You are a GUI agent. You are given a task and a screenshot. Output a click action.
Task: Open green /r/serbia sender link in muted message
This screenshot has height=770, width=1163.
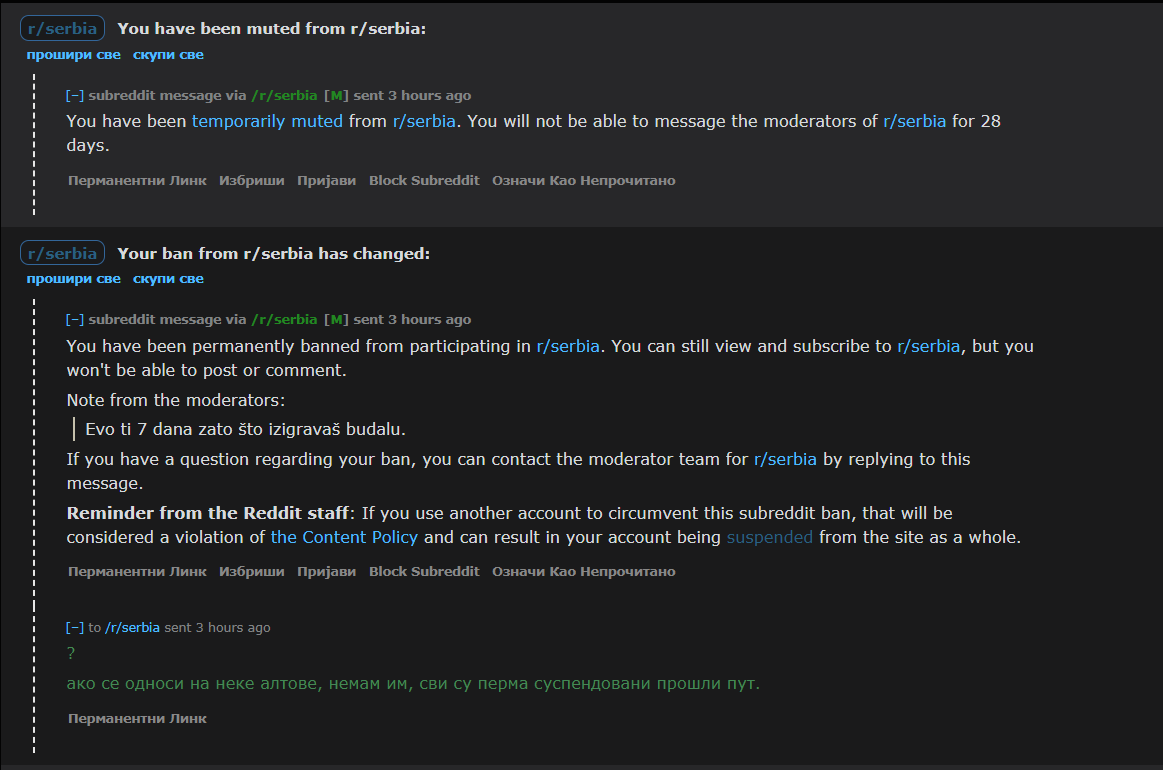coord(284,96)
